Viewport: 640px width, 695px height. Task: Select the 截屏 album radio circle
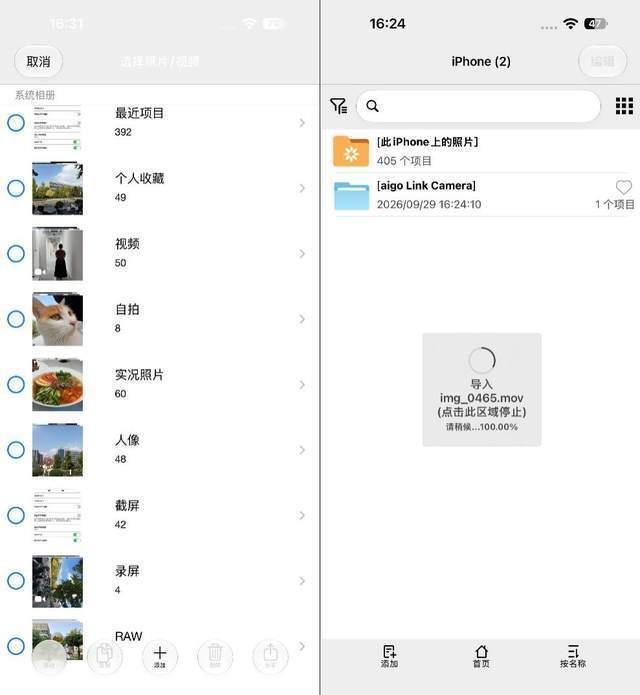point(16,515)
